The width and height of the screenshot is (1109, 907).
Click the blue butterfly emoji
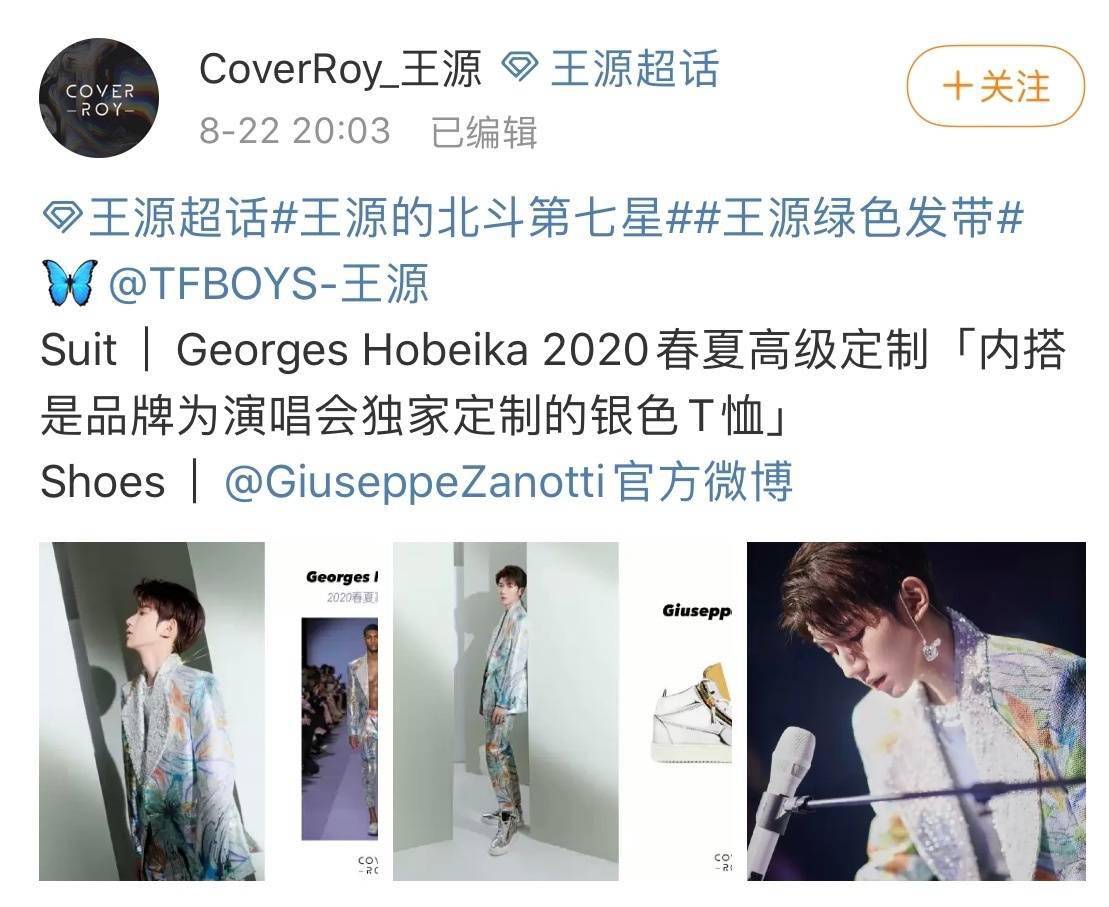pos(69,282)
